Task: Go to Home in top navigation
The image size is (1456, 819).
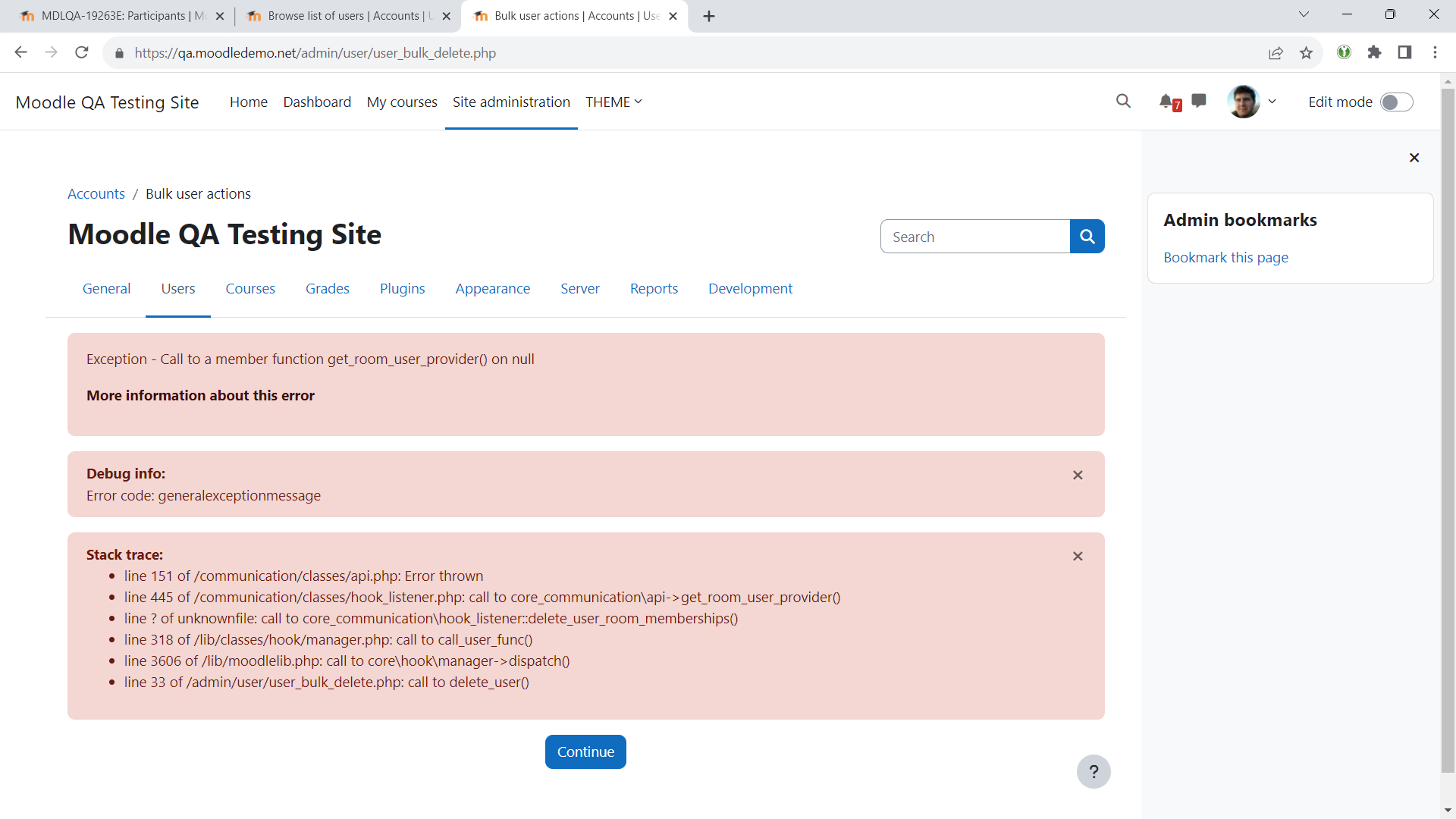Action: (x=249, y=102)
